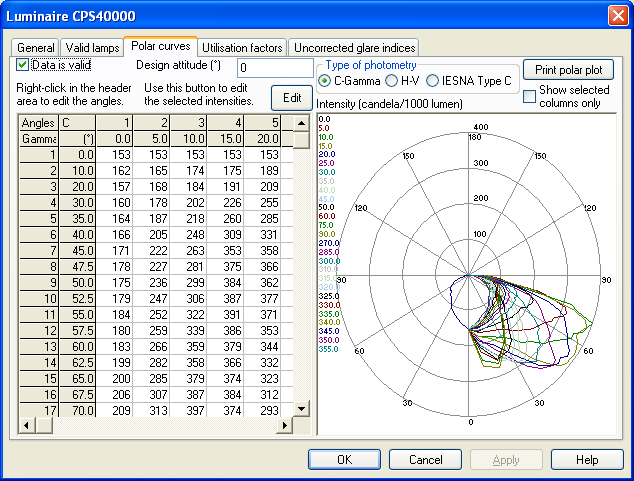Click the Cancel button
Screen dimensions: 634x481
coord(426,460)
